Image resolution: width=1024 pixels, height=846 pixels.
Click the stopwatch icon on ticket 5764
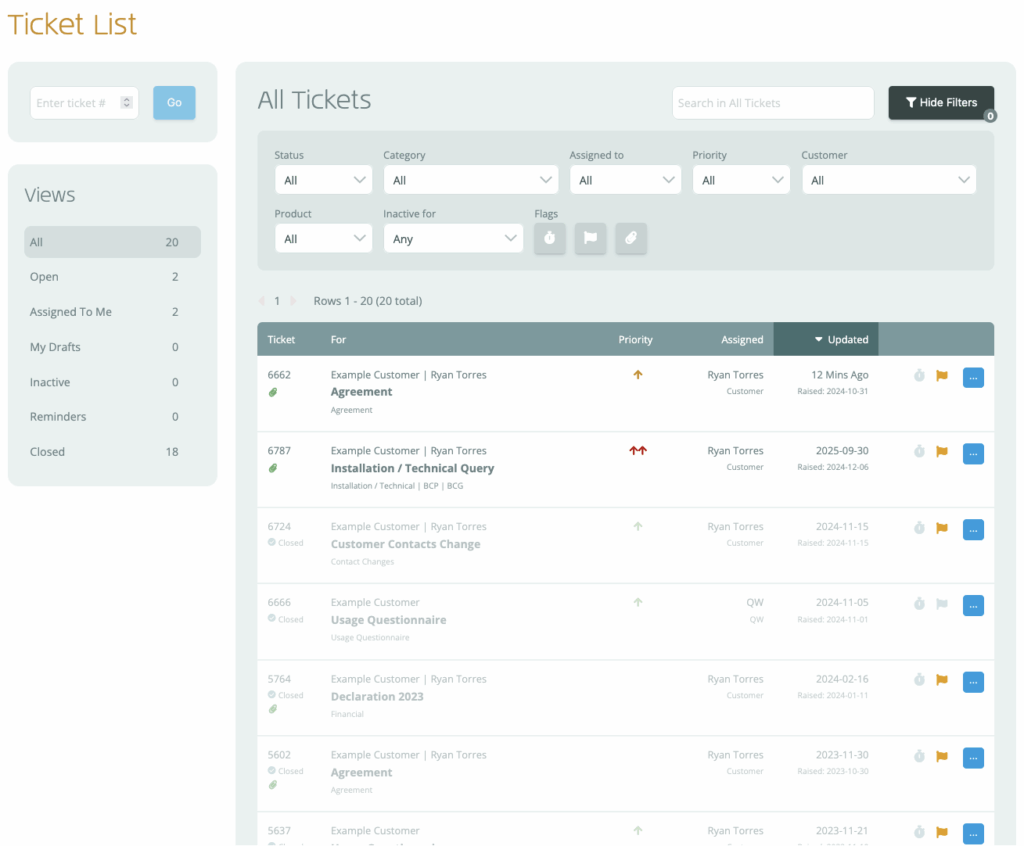point(919,680)
